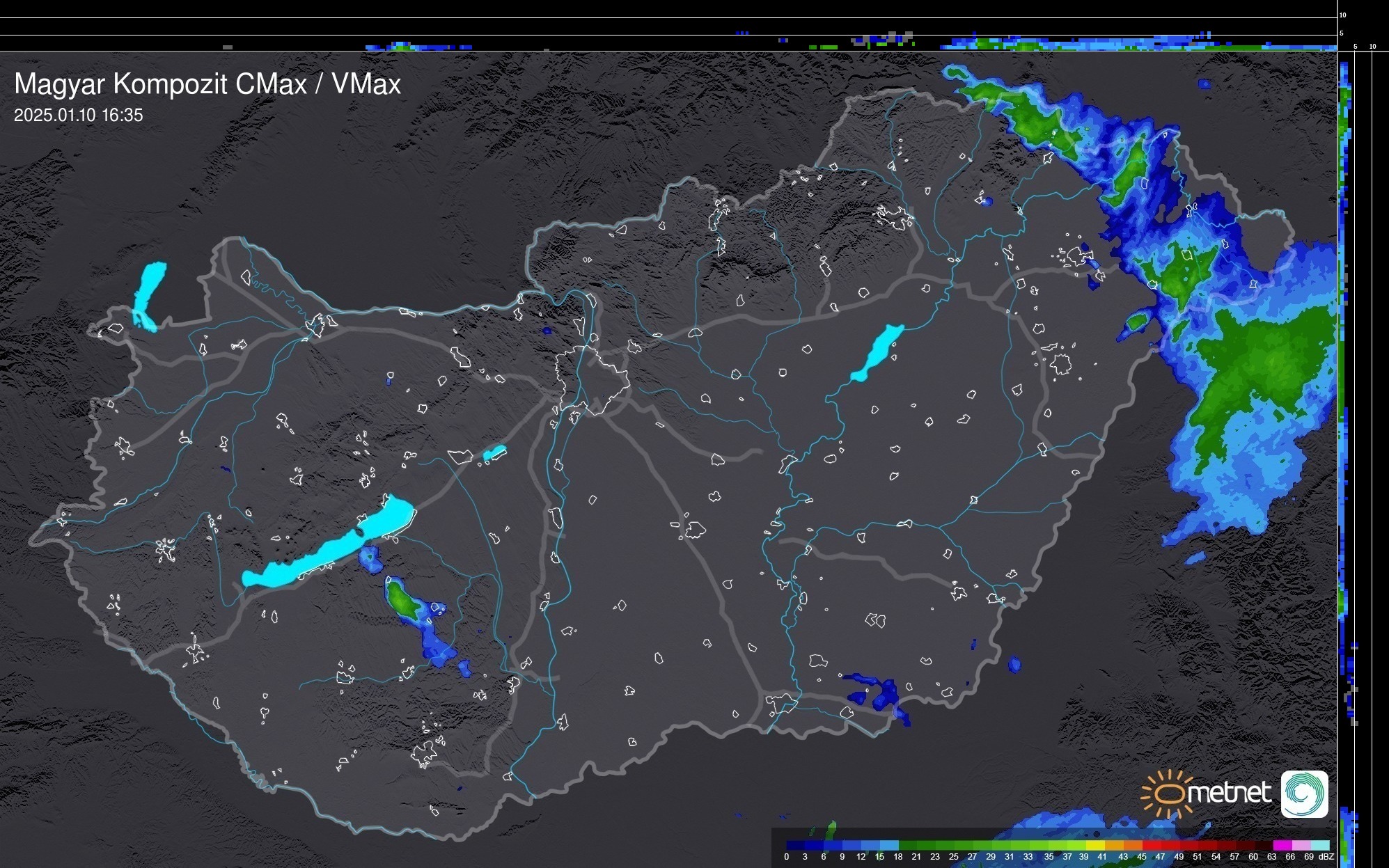The width and height of the screenshot is (1389, 868).
Task: Click the metnet text wordmark
Action: (x=1229, y=794)
